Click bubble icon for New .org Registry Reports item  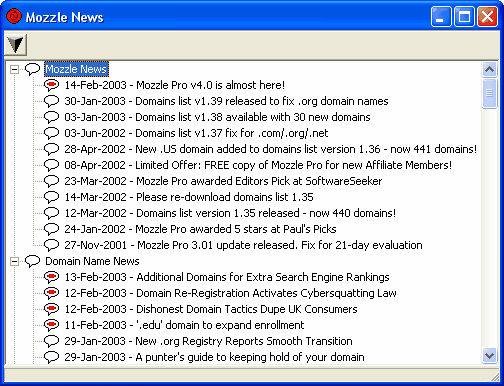click(x=52, y=341)
